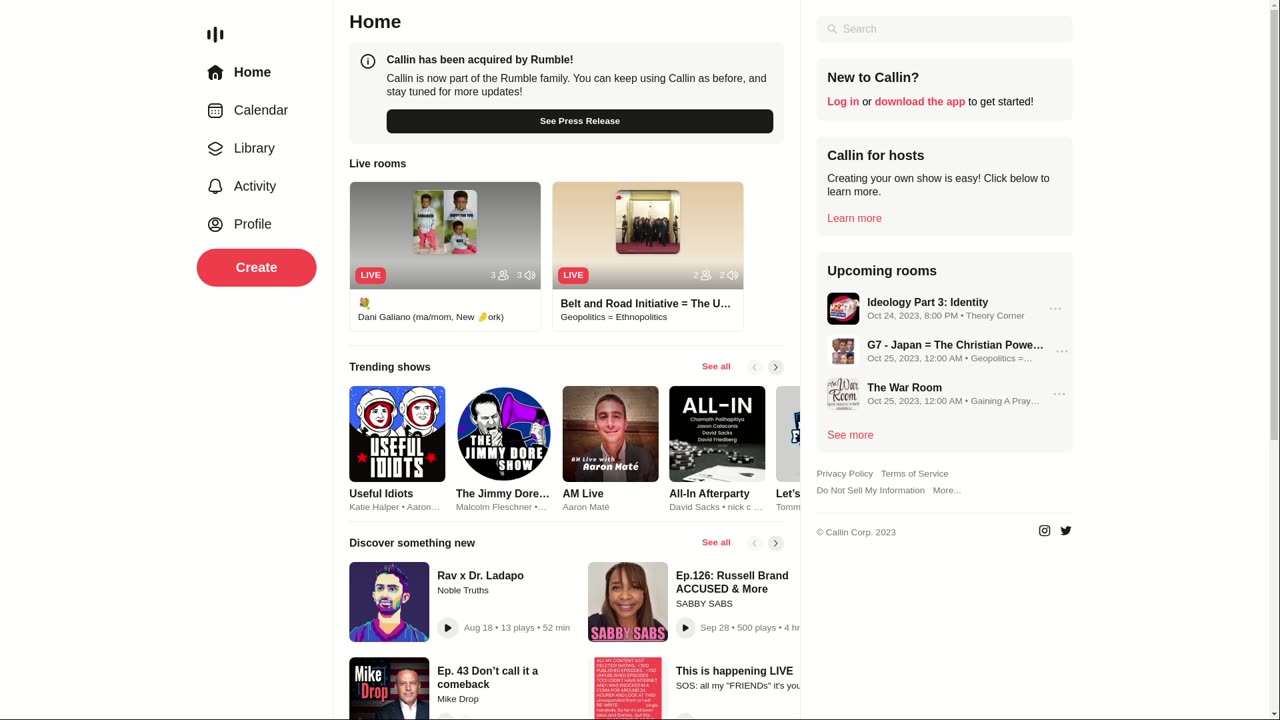Click See all for Discover something new
The image size is (1280, 720).
click(716, 543)
